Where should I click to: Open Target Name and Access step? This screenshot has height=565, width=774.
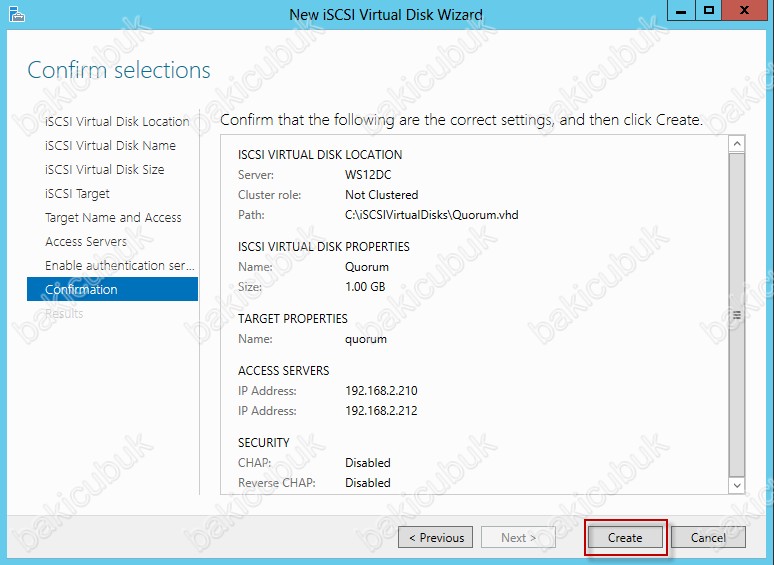click(x=113, y=218)
